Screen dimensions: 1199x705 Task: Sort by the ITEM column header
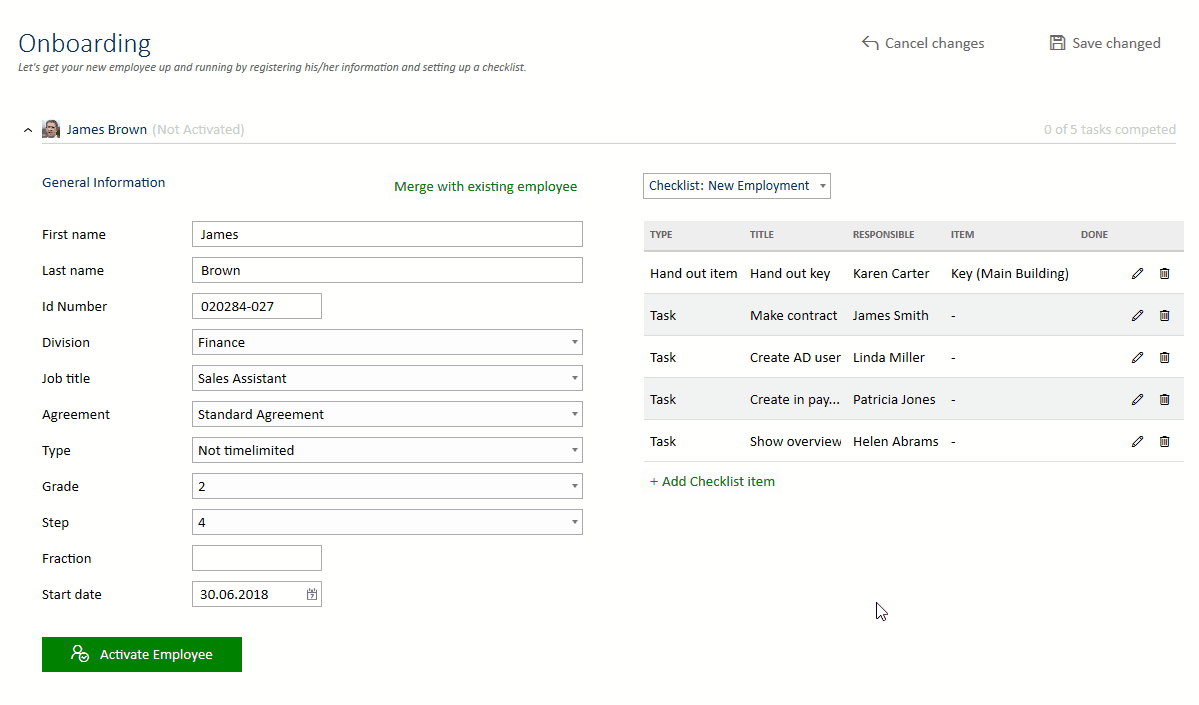tap(962, 235)
